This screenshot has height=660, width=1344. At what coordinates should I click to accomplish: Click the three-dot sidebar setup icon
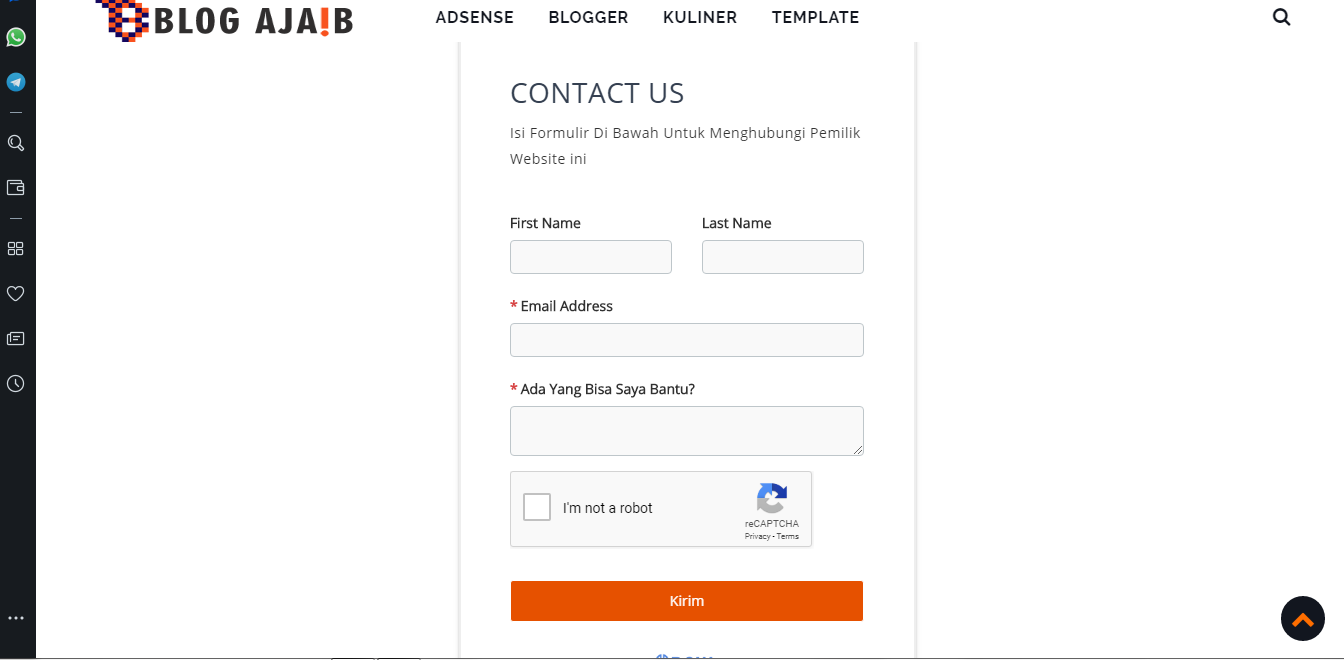click(x=16, y=618)
